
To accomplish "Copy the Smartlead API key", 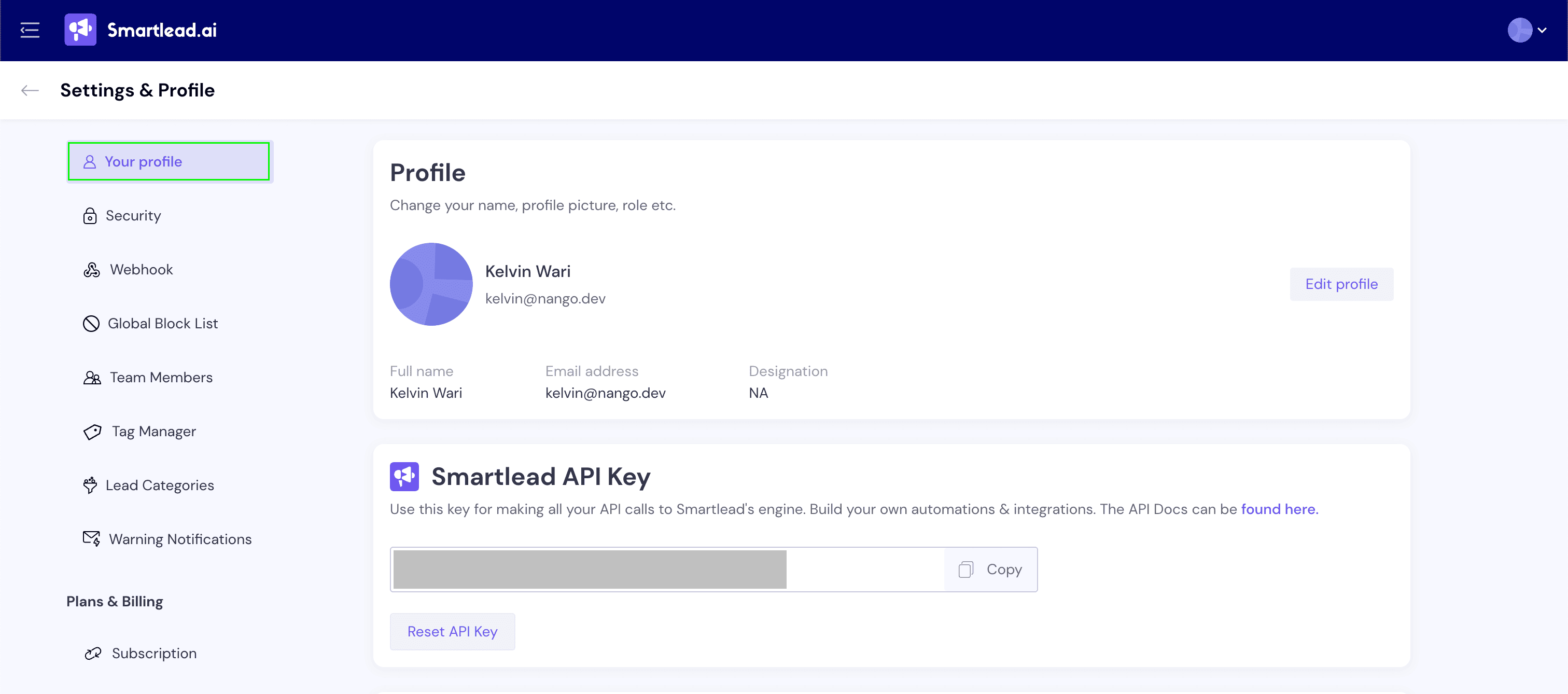I will [x=990, y=569].
